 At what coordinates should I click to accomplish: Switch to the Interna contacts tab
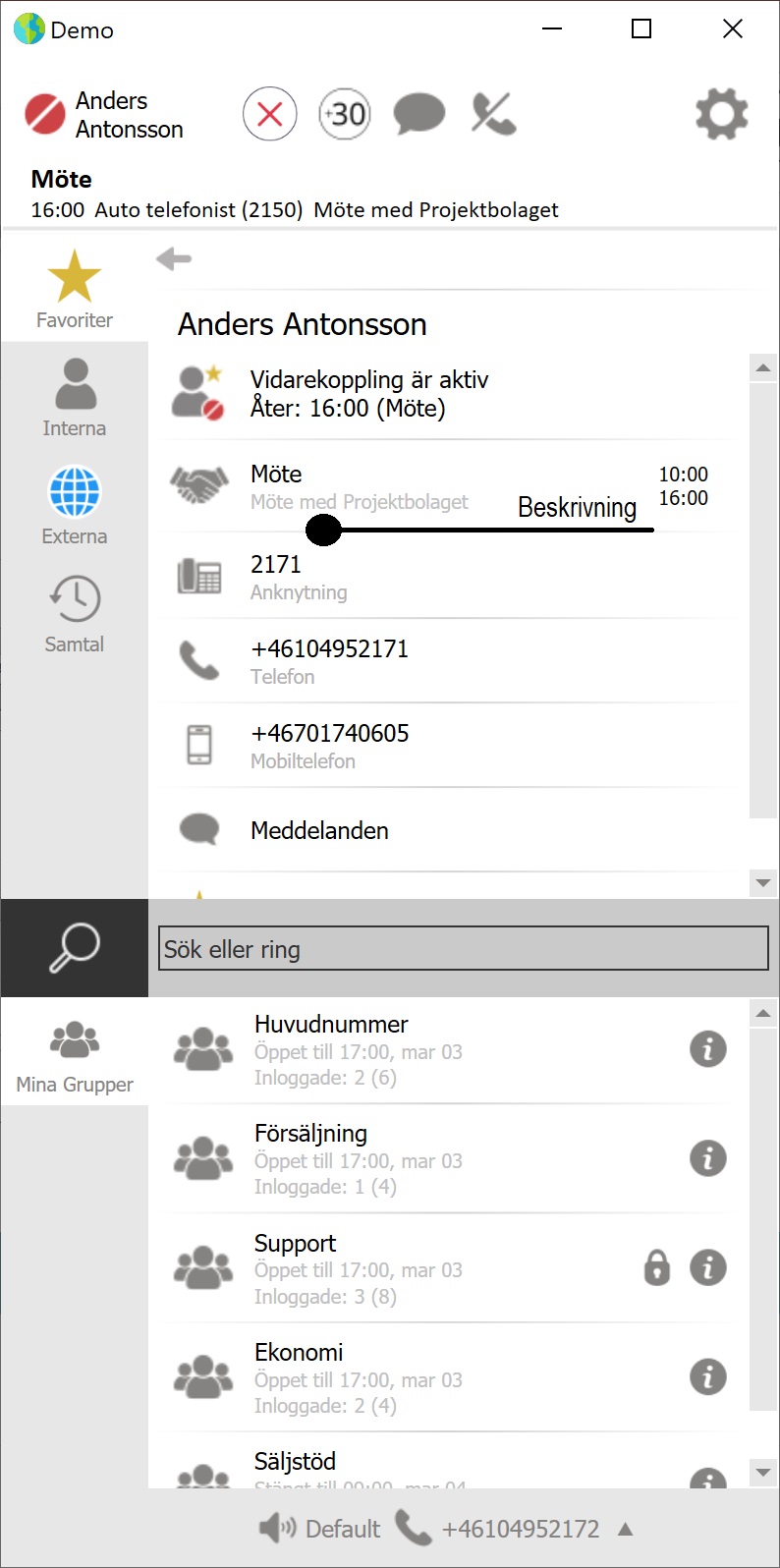[x=75, y=398]
